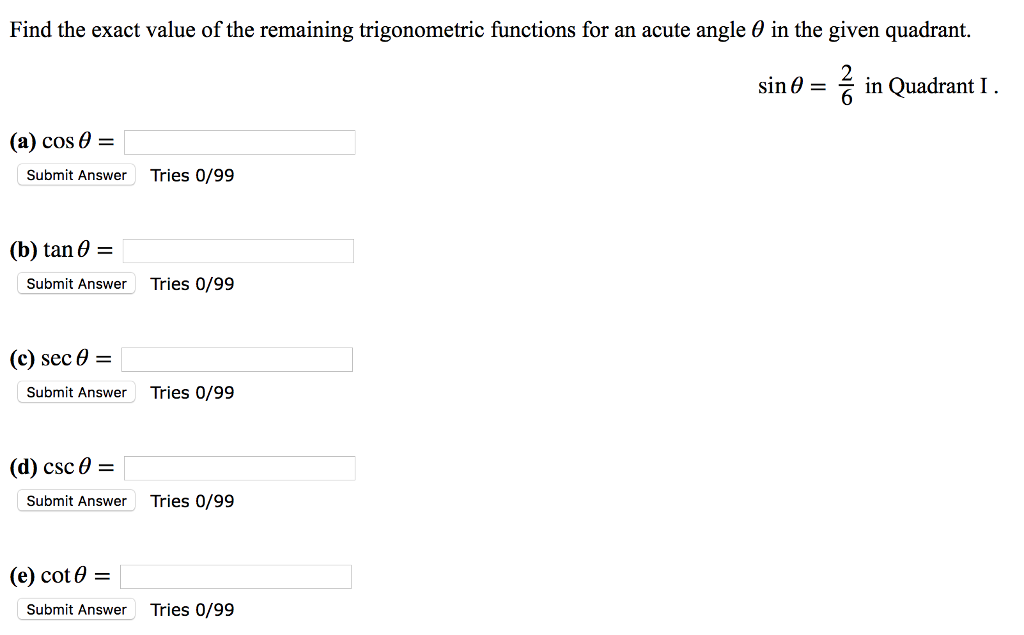Screen dimensions: 1024x635
Task: Submit the answer for part (d)
Action: (x=76, y=500)
